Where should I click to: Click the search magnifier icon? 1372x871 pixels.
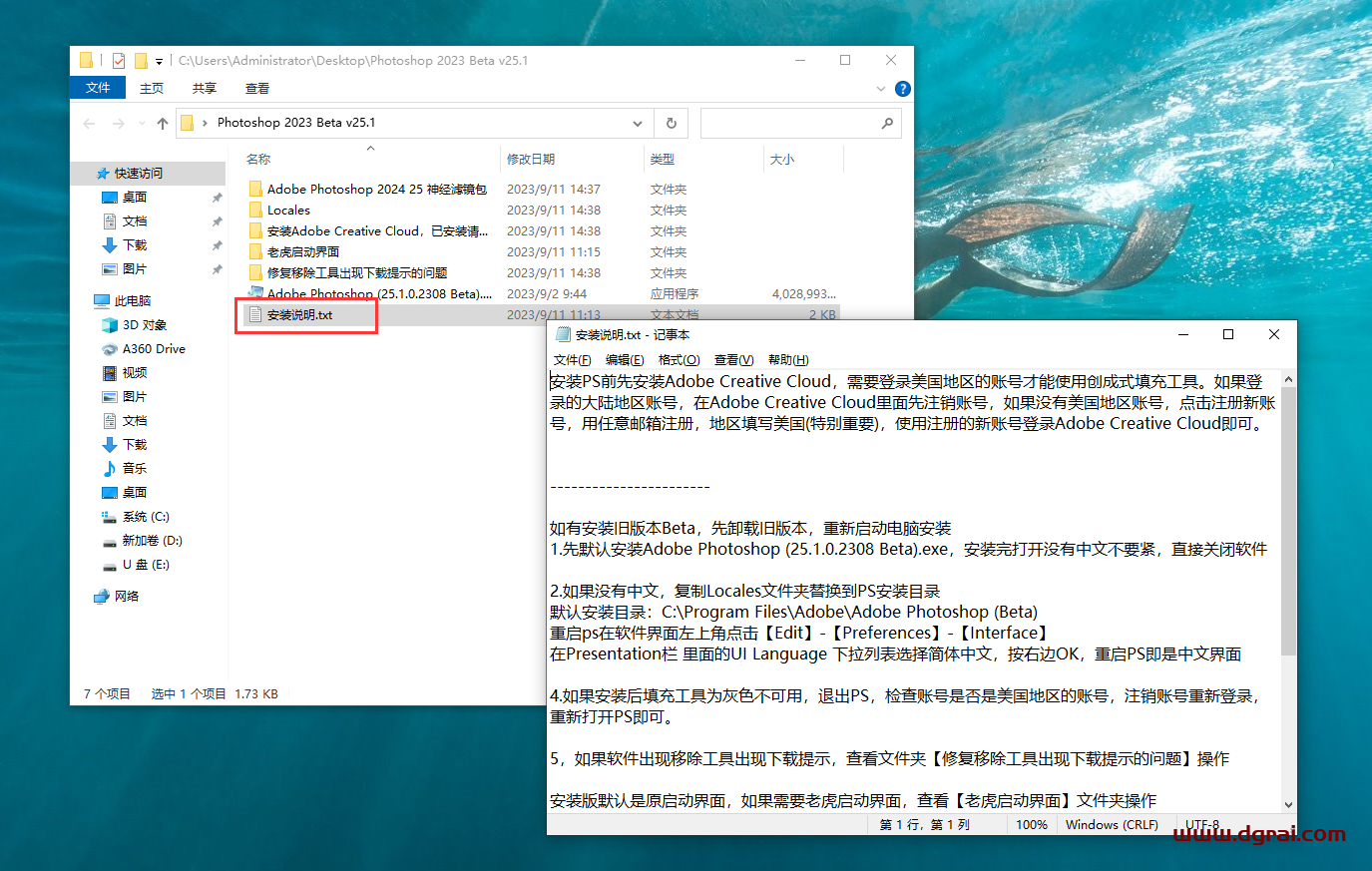point(887,123)
